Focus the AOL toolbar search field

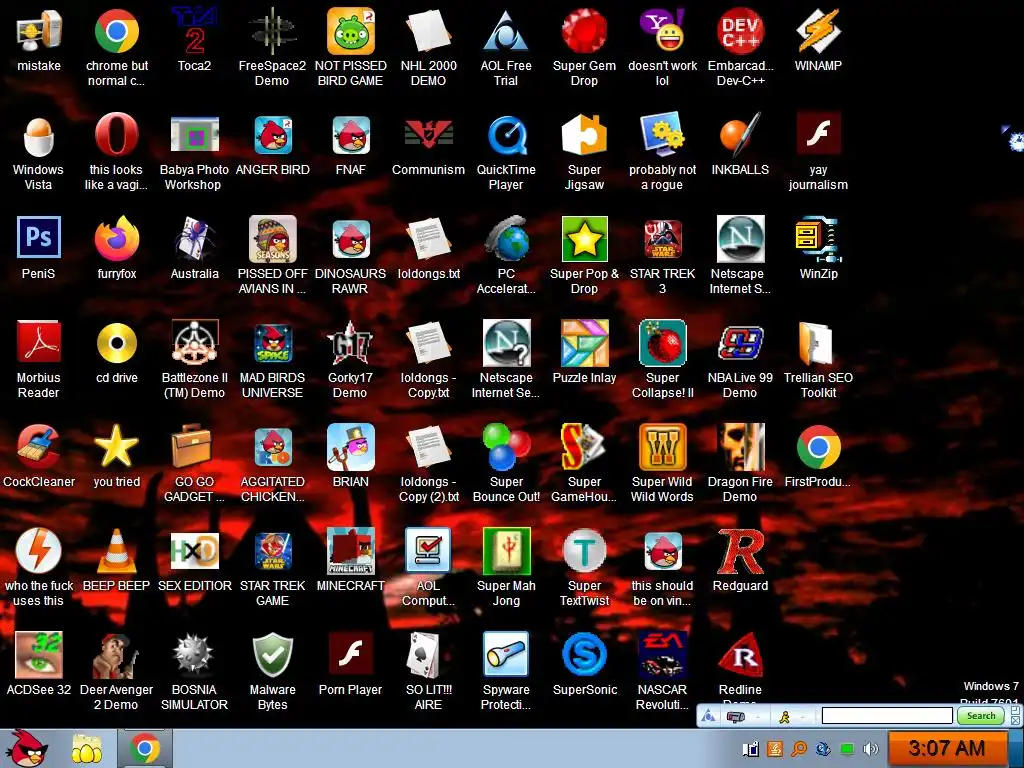(887, 716)
